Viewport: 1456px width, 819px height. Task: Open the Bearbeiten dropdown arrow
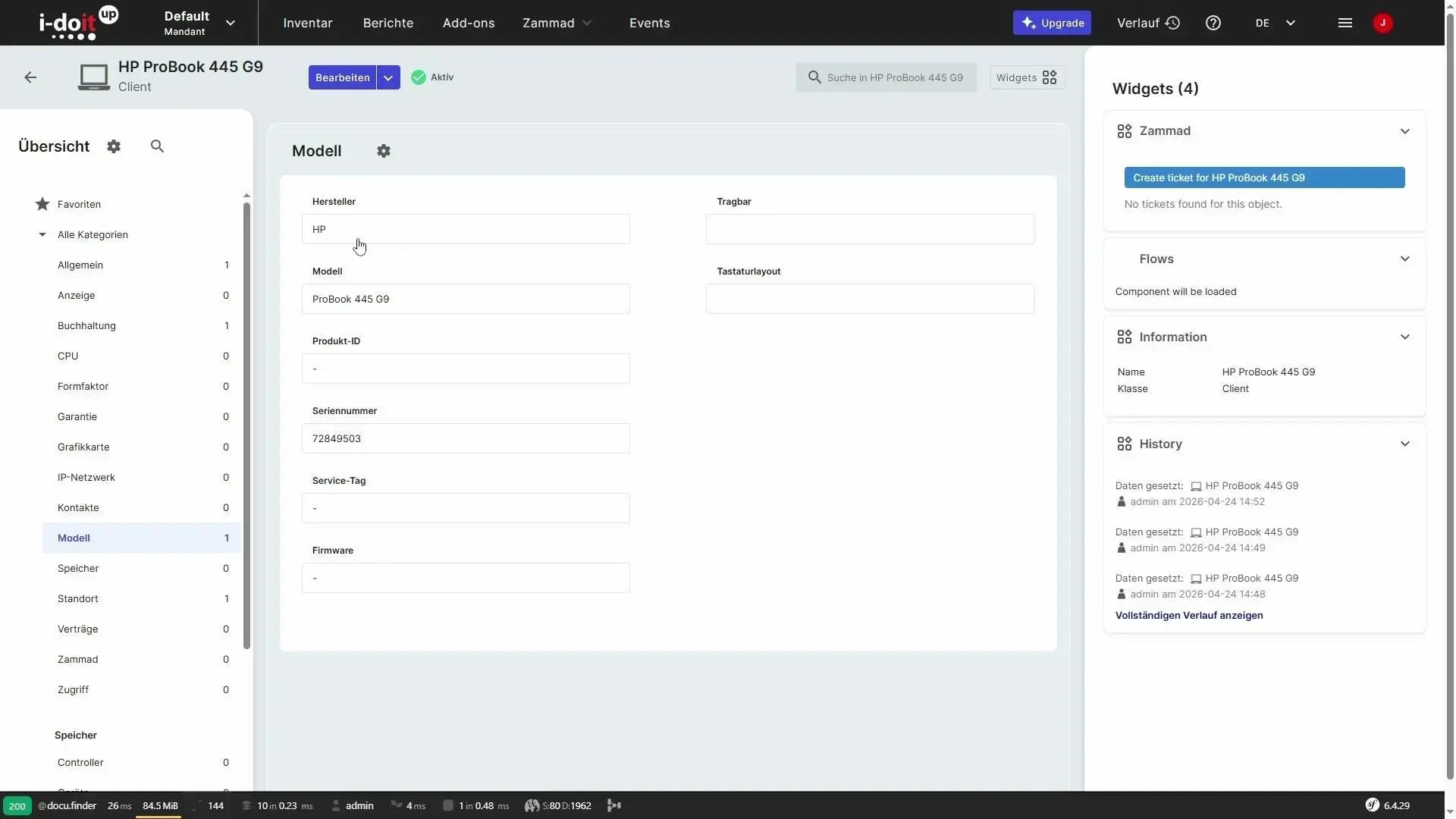click(388, 77)
